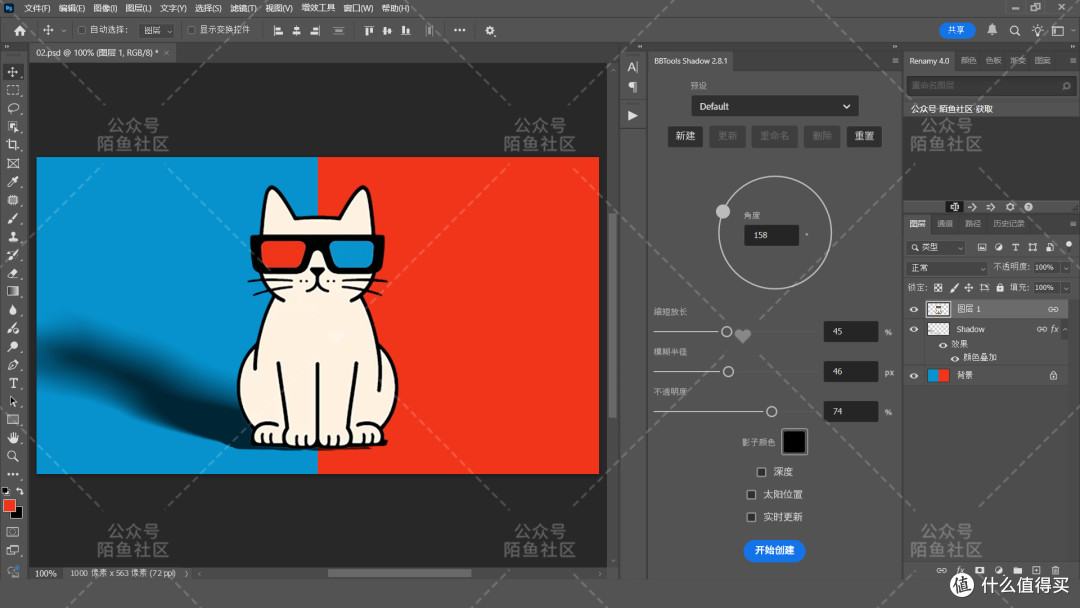Open the notifications bell icon
The height and width of the screenshot is (608, 1080).
click(992, 30)
